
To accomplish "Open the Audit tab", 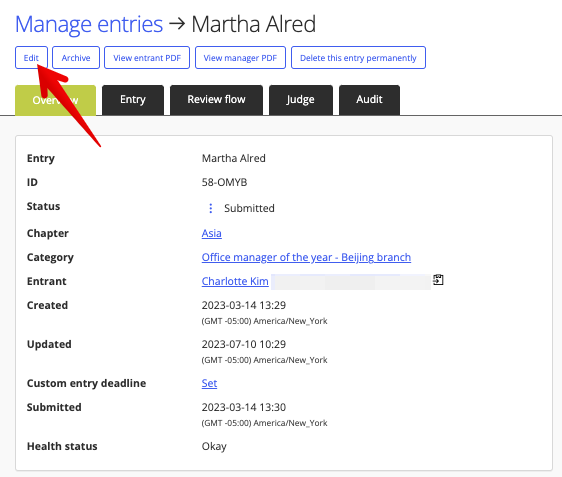I will tap(369, 100).
